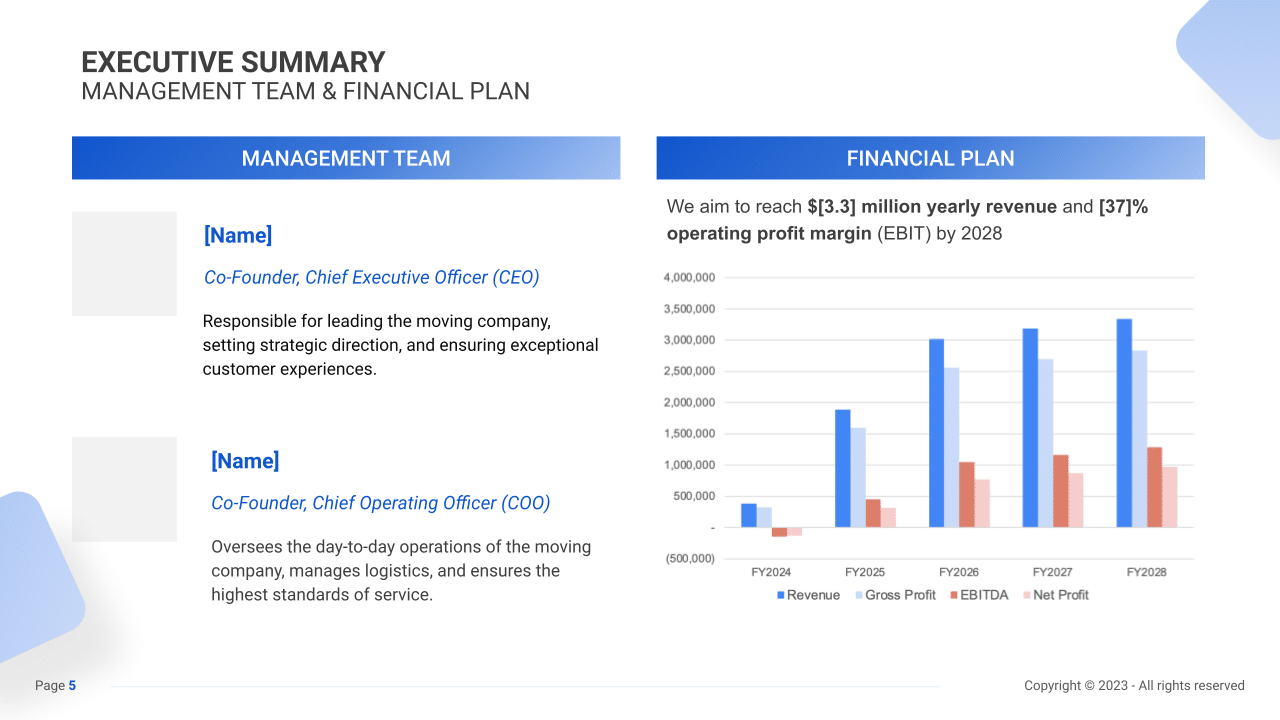Select the light blue Gross Profit legend marker
The width and height of the screenshot is (1280, 720).
(860, 594)
